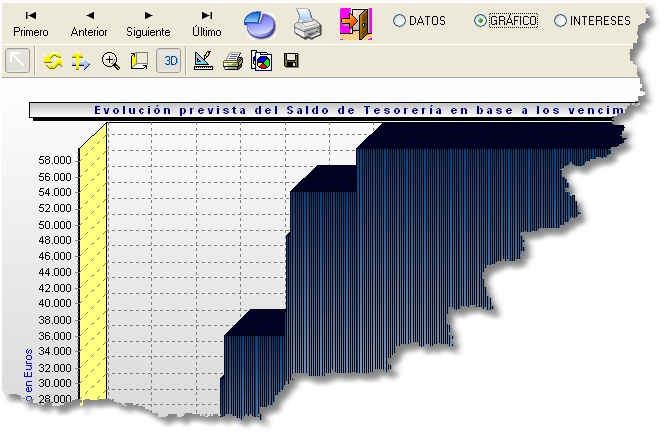The width and height of the screenshot is (664, 439).
Task: Activate the chart rotate tool
Action: click(x=53, y=61)
